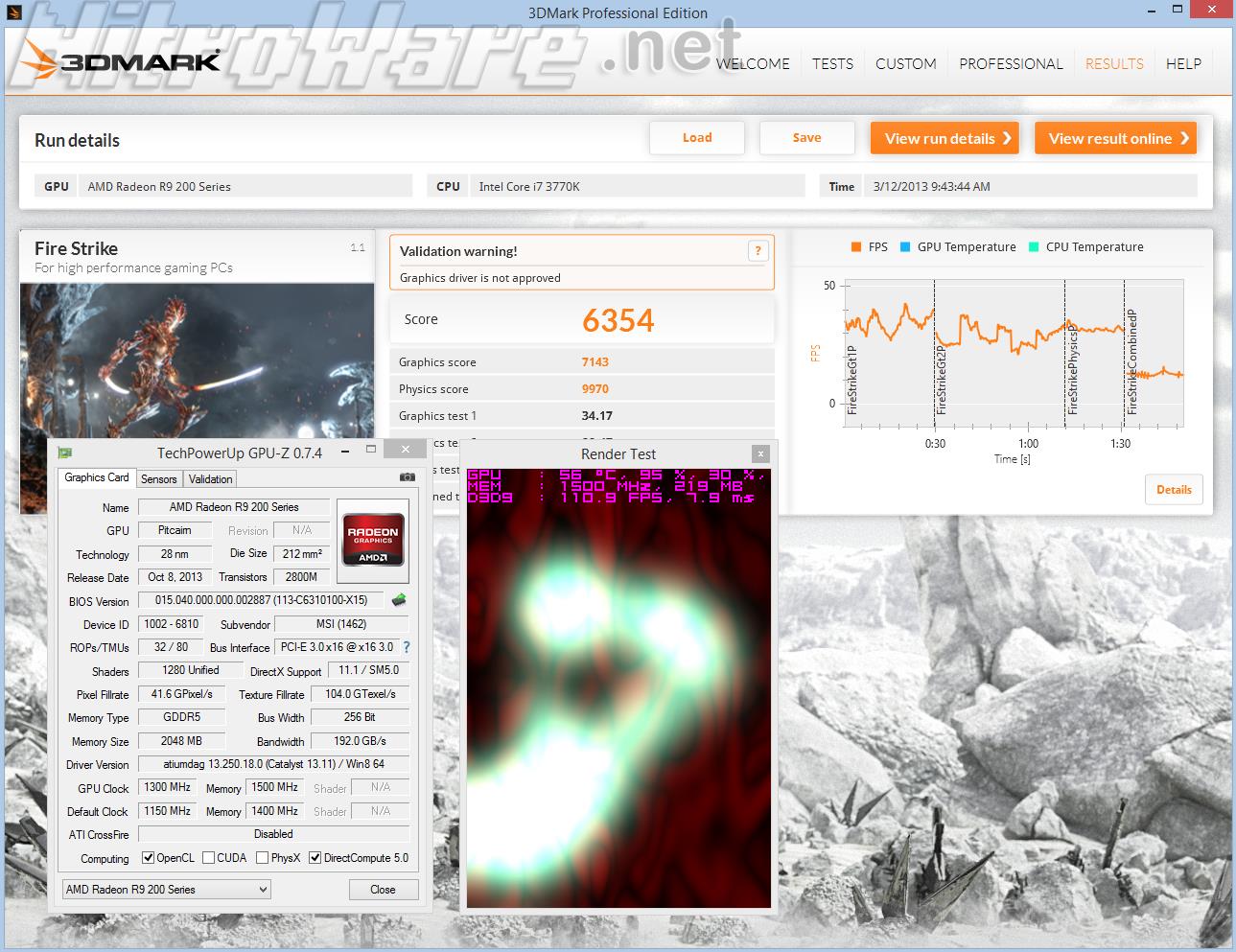Click the validation warning help question mark
The image size is (1236, 952).
(x=758, y=251)
